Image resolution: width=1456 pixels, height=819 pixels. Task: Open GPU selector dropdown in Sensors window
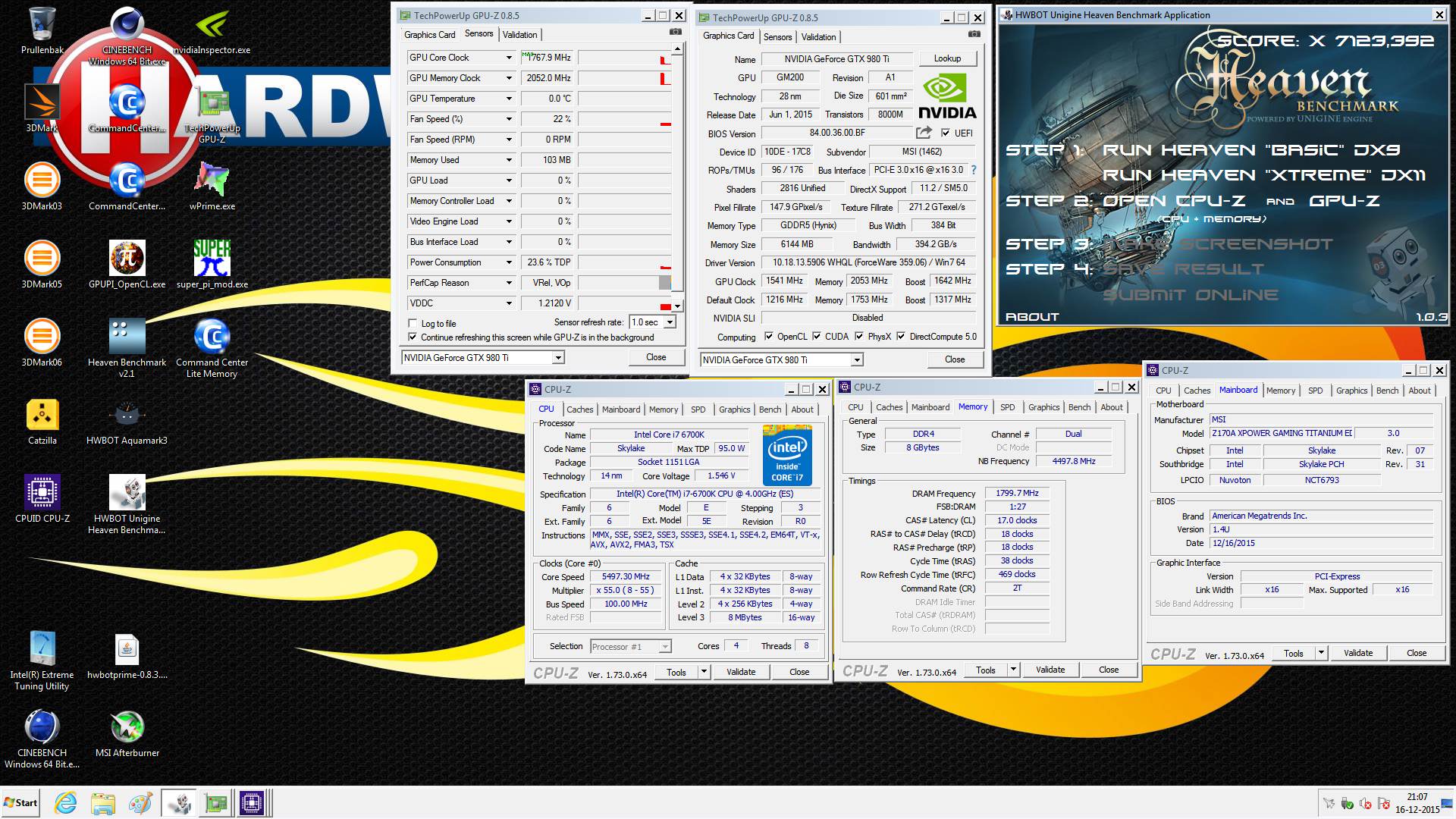pyautogui.click(x=558, y=358)
